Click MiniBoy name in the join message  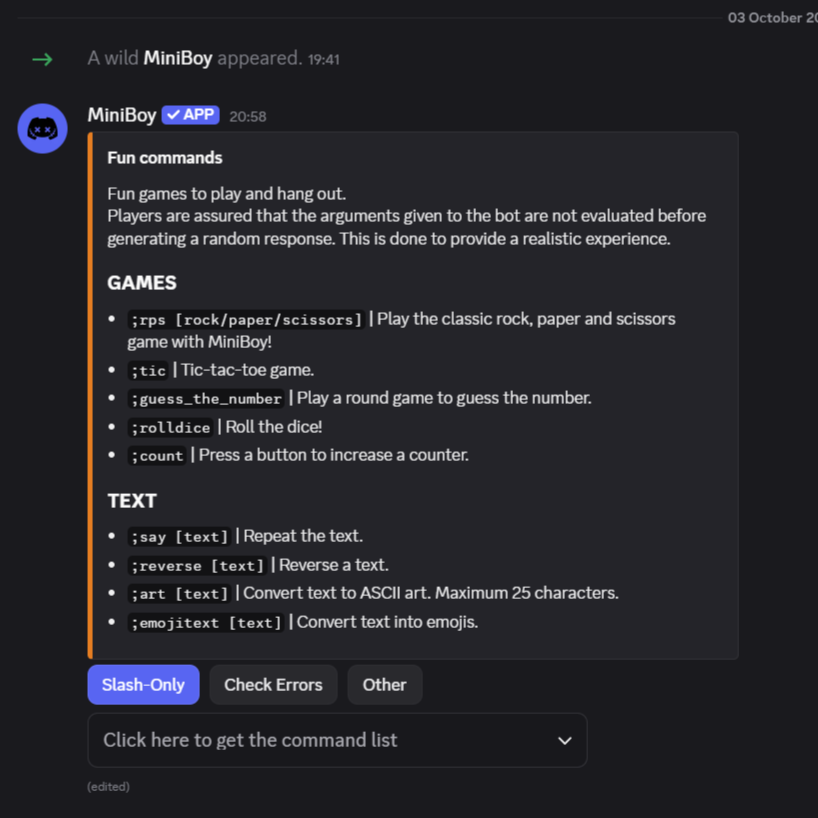tap(178, 58)
